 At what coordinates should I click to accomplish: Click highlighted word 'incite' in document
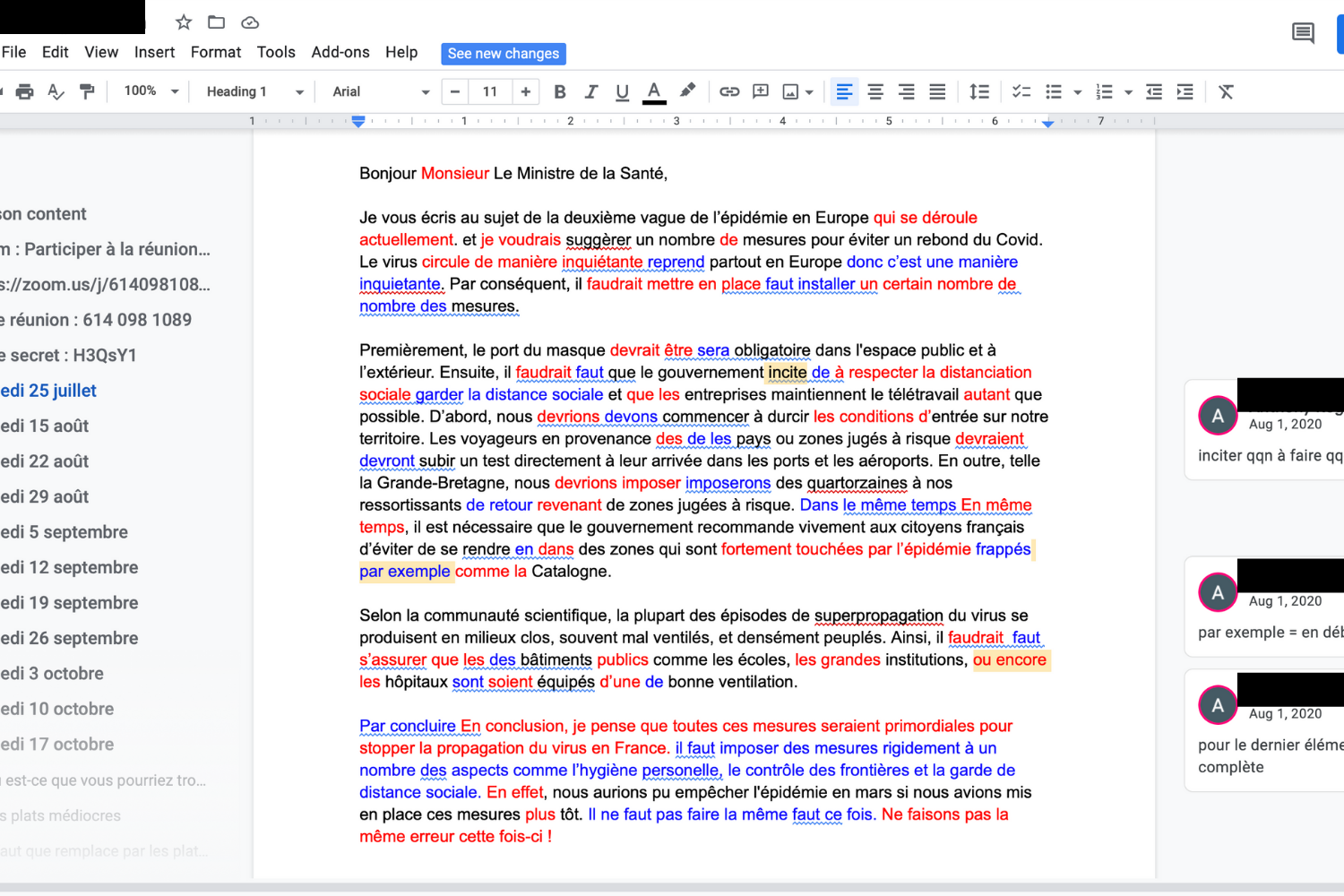tap(787, 373)
